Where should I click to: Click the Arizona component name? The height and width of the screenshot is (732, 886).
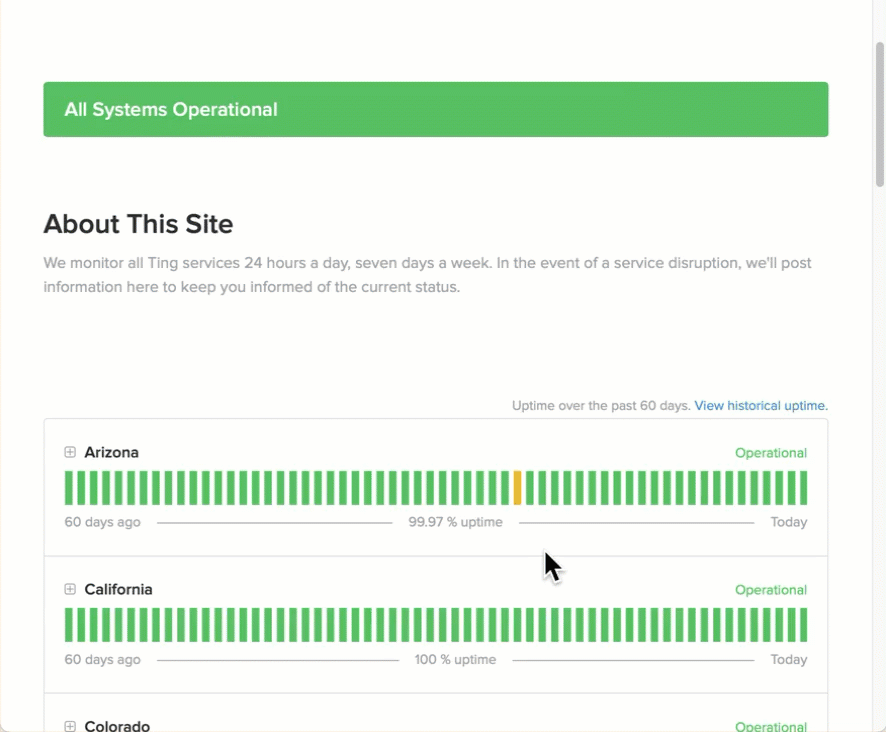111,453
